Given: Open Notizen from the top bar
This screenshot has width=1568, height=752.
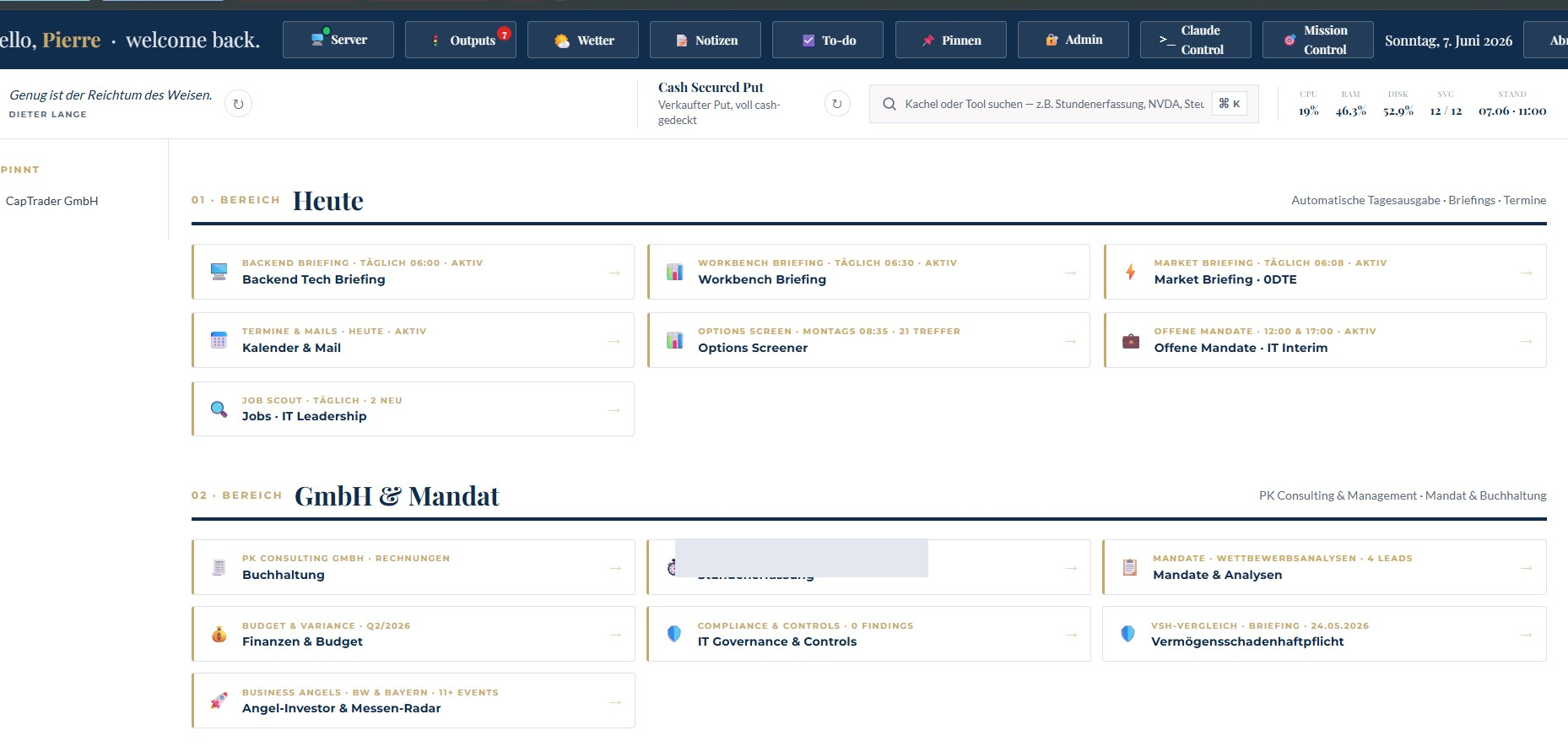Looking at the screenshot, I should (x=706, y=40).
